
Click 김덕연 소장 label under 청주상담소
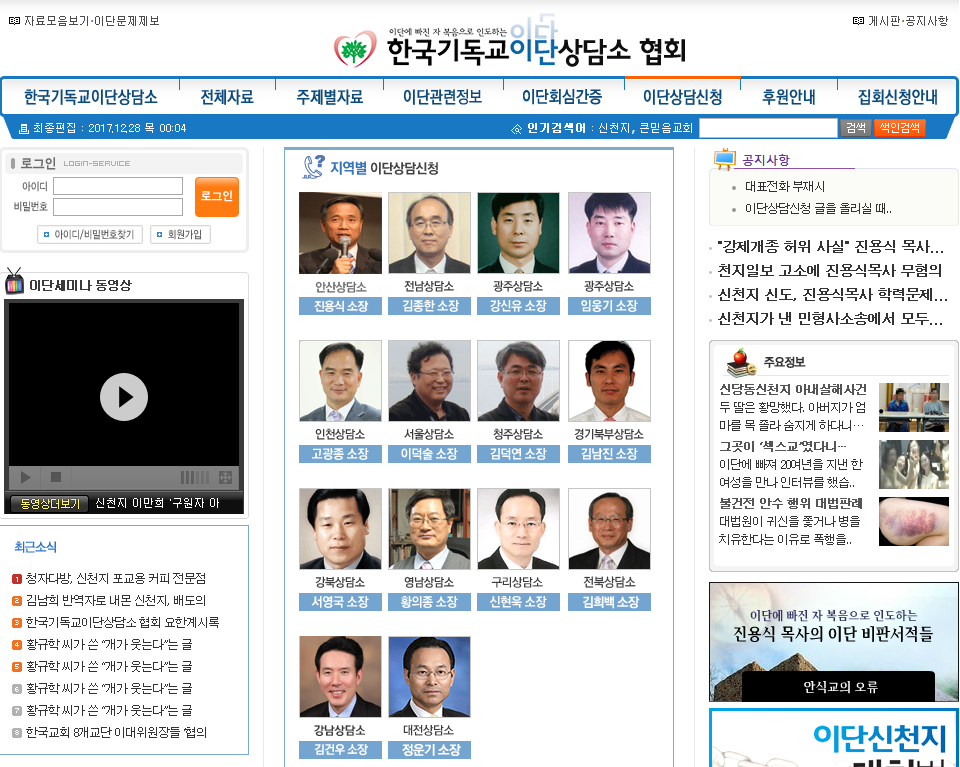point(518,454)
